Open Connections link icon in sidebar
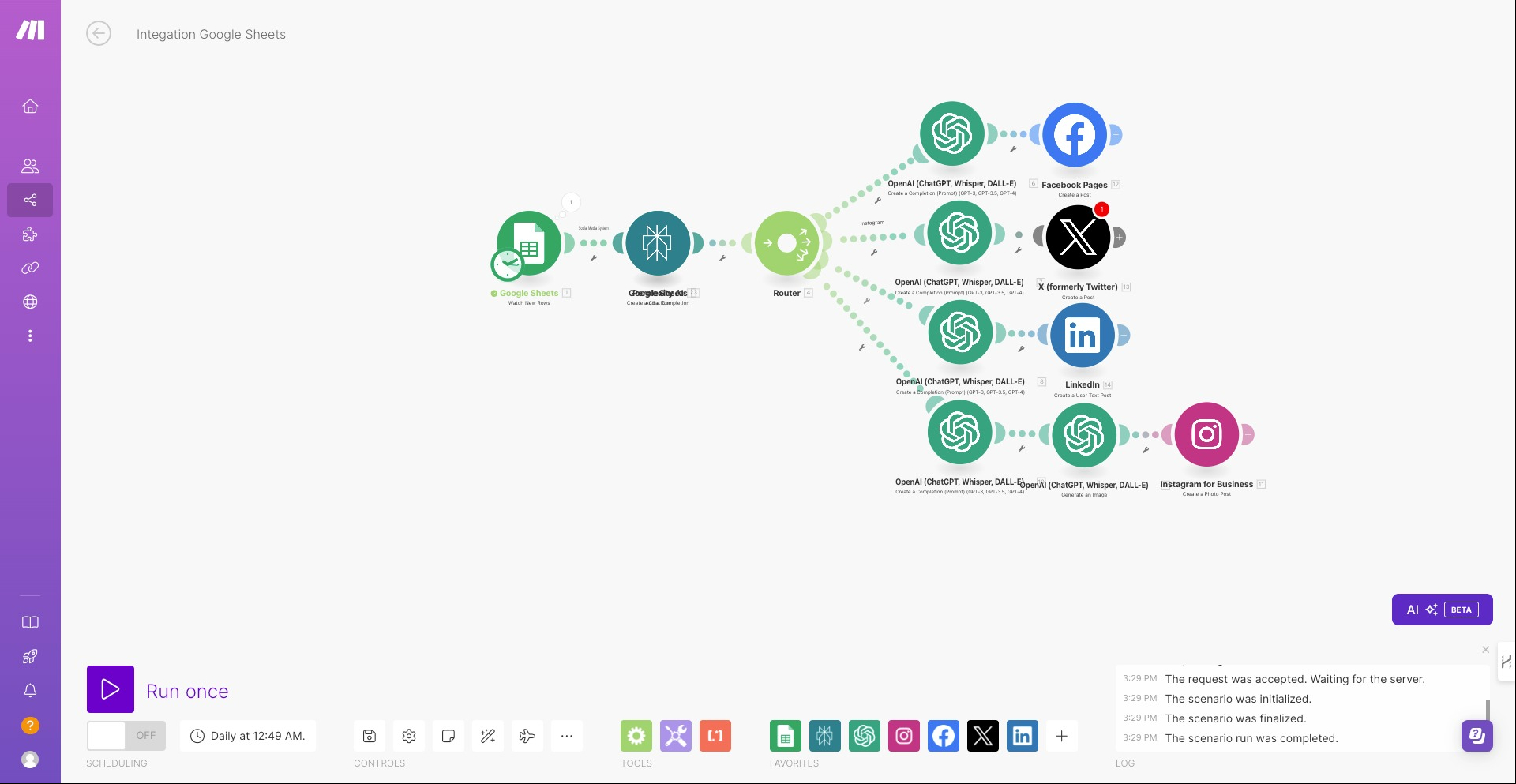The image size is (1516, 784). (x=30, y=268)
